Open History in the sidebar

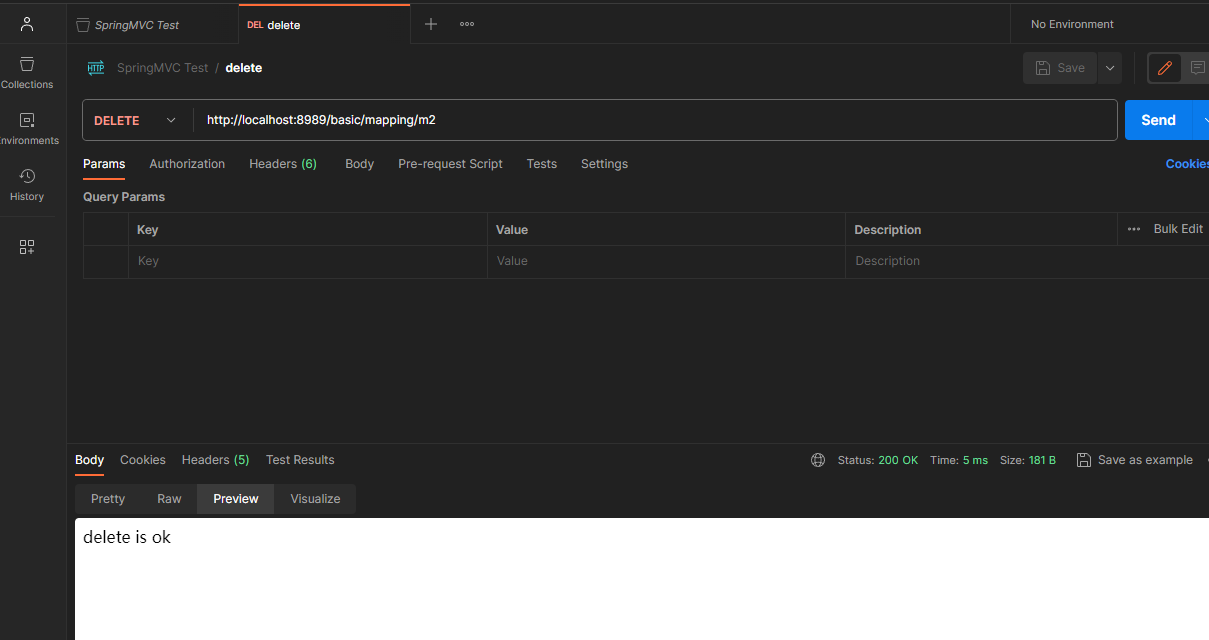(27, 185)
